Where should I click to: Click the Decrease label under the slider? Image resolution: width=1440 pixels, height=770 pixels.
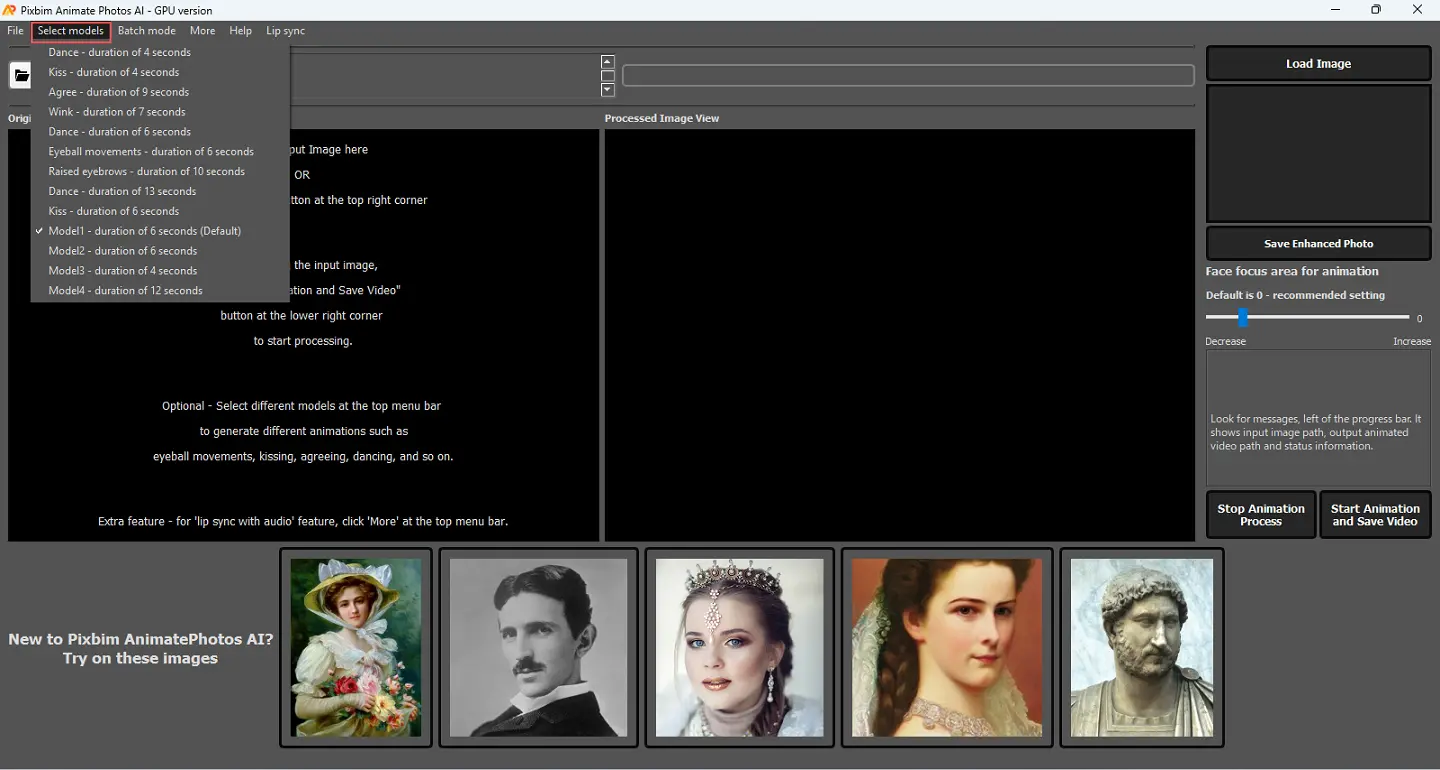1225,342
